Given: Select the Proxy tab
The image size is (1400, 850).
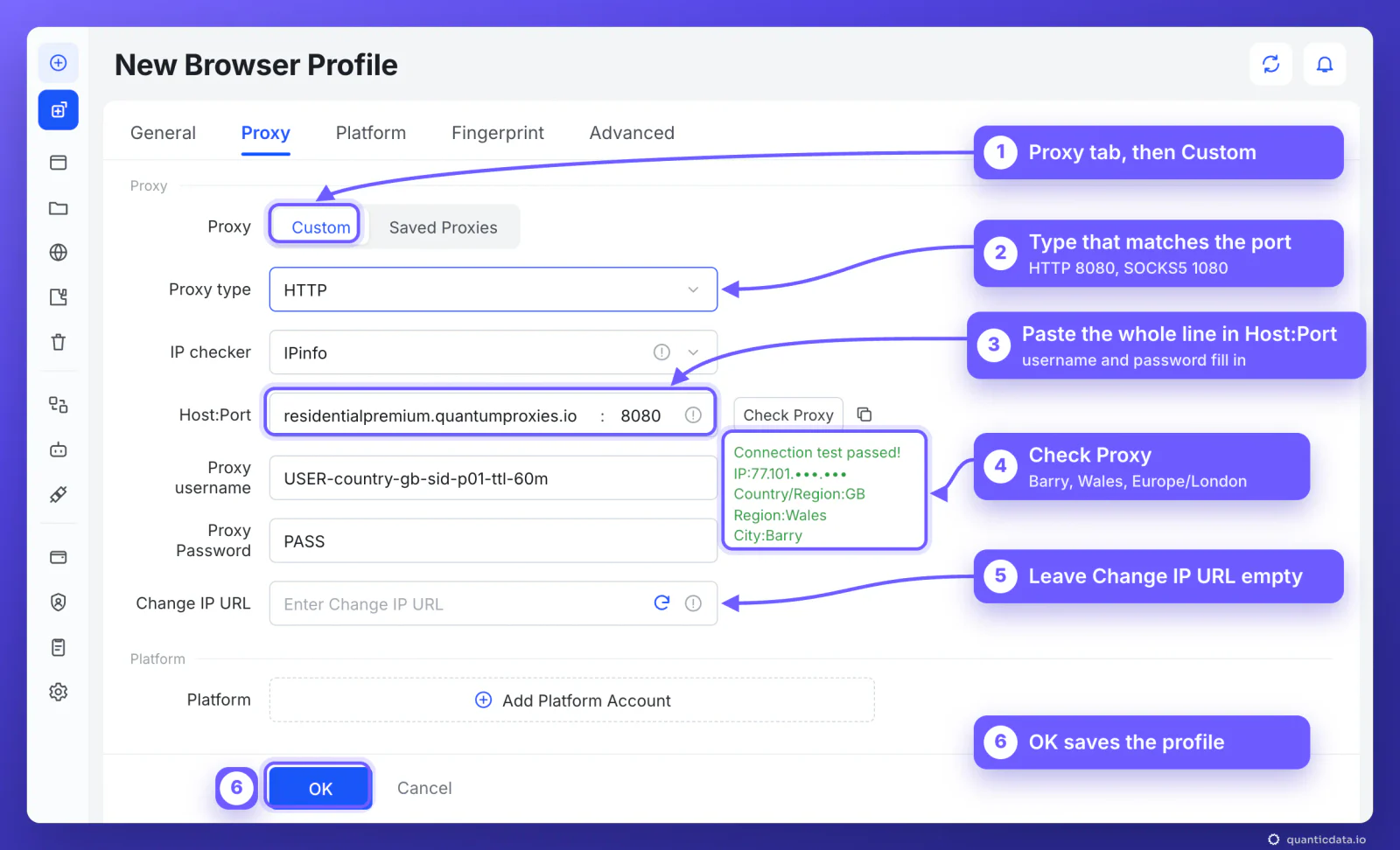Looking at the screenshot, I should (266, 133).
